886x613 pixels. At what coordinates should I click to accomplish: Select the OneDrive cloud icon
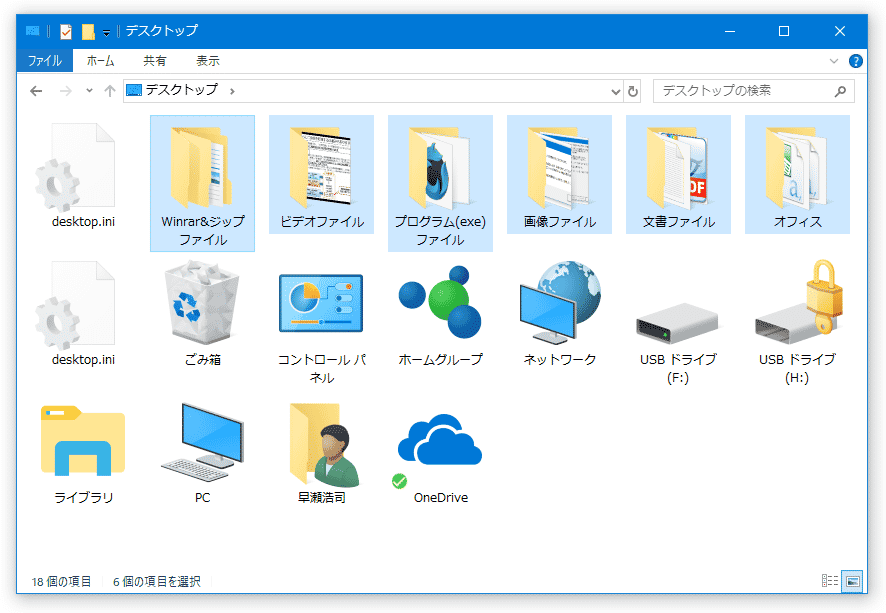point(440,440)
